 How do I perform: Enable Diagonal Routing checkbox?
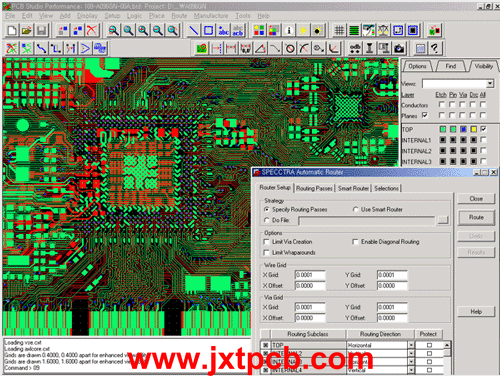pyautogui.click(x=355, y=242)
